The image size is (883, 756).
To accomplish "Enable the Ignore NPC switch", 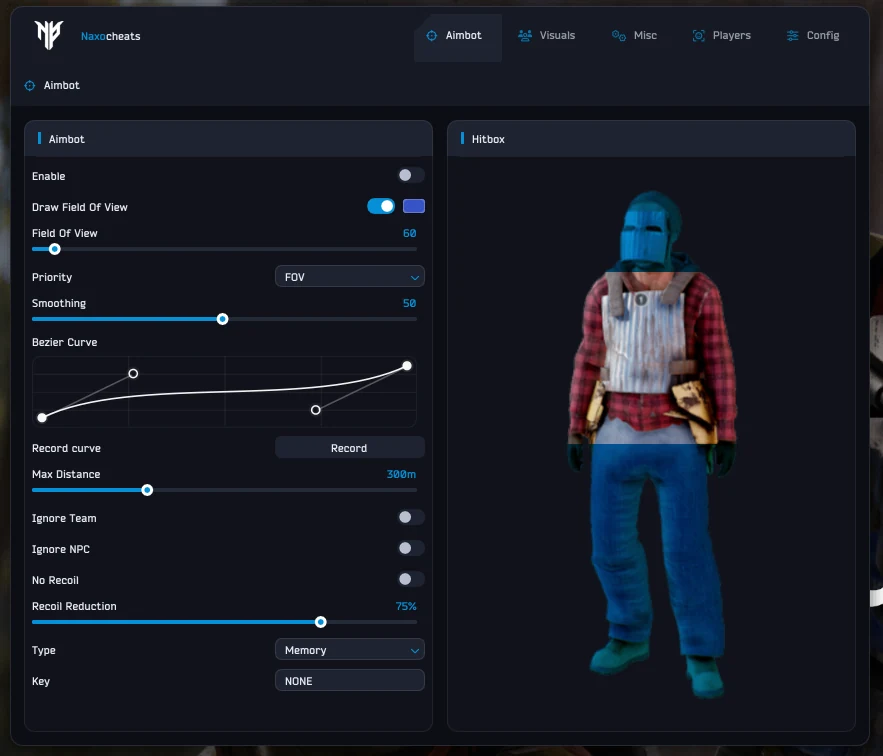I will point(411,548).
